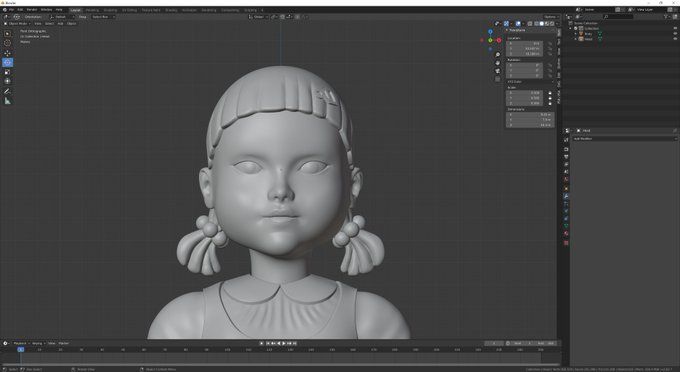Toggle the Scale X lock icon
Image resolution: width=680 pixels, height=372 pixels.
coord(550,93)
